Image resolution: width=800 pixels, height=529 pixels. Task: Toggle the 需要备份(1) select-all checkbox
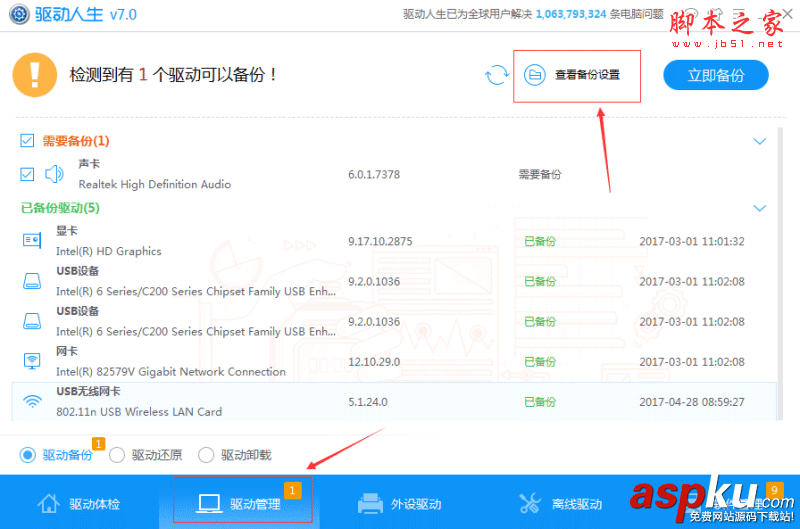point(27,141)
